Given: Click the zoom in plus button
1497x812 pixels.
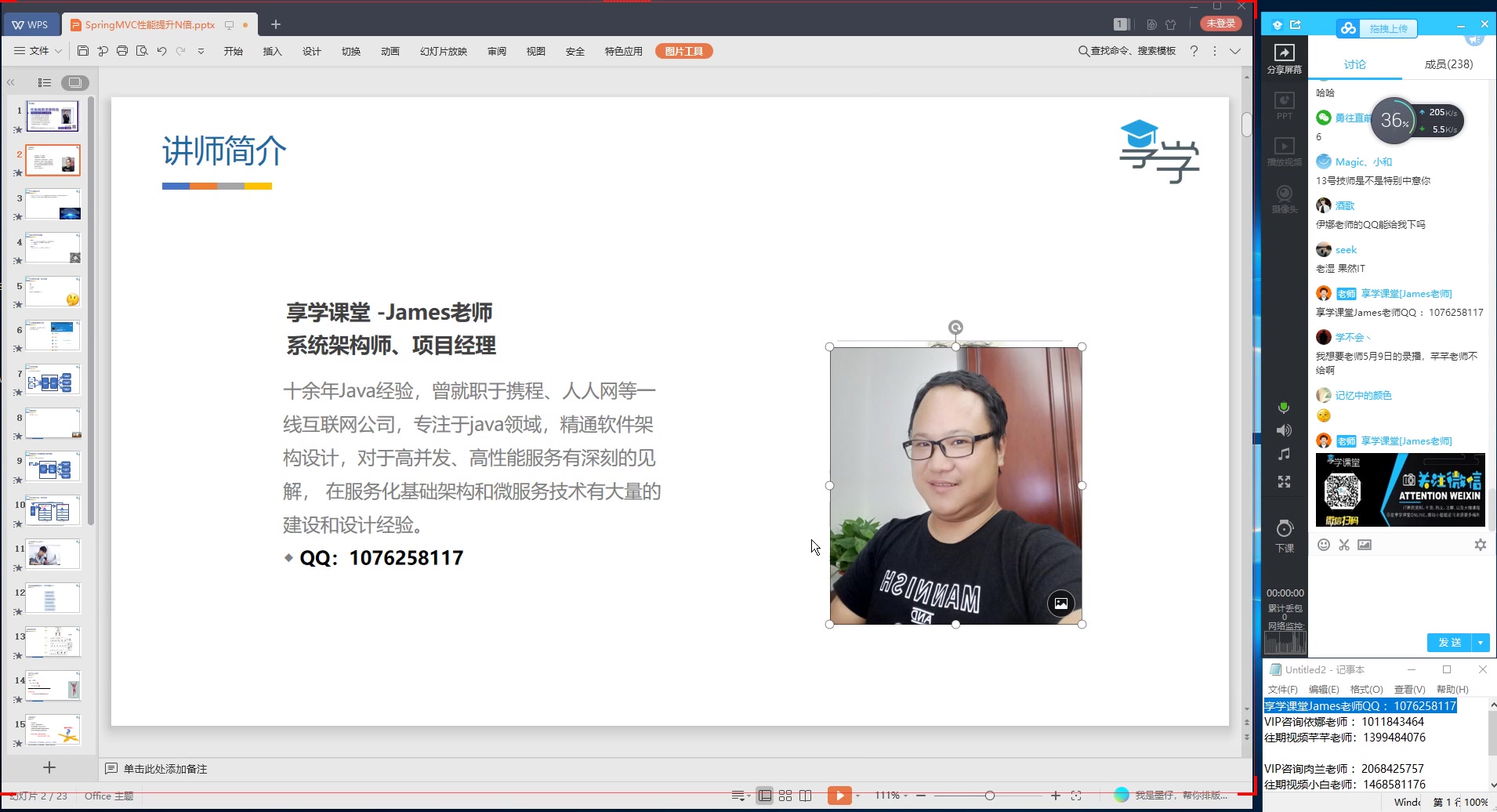Looking at the screenshot, I should click(x=1056, y=796).
